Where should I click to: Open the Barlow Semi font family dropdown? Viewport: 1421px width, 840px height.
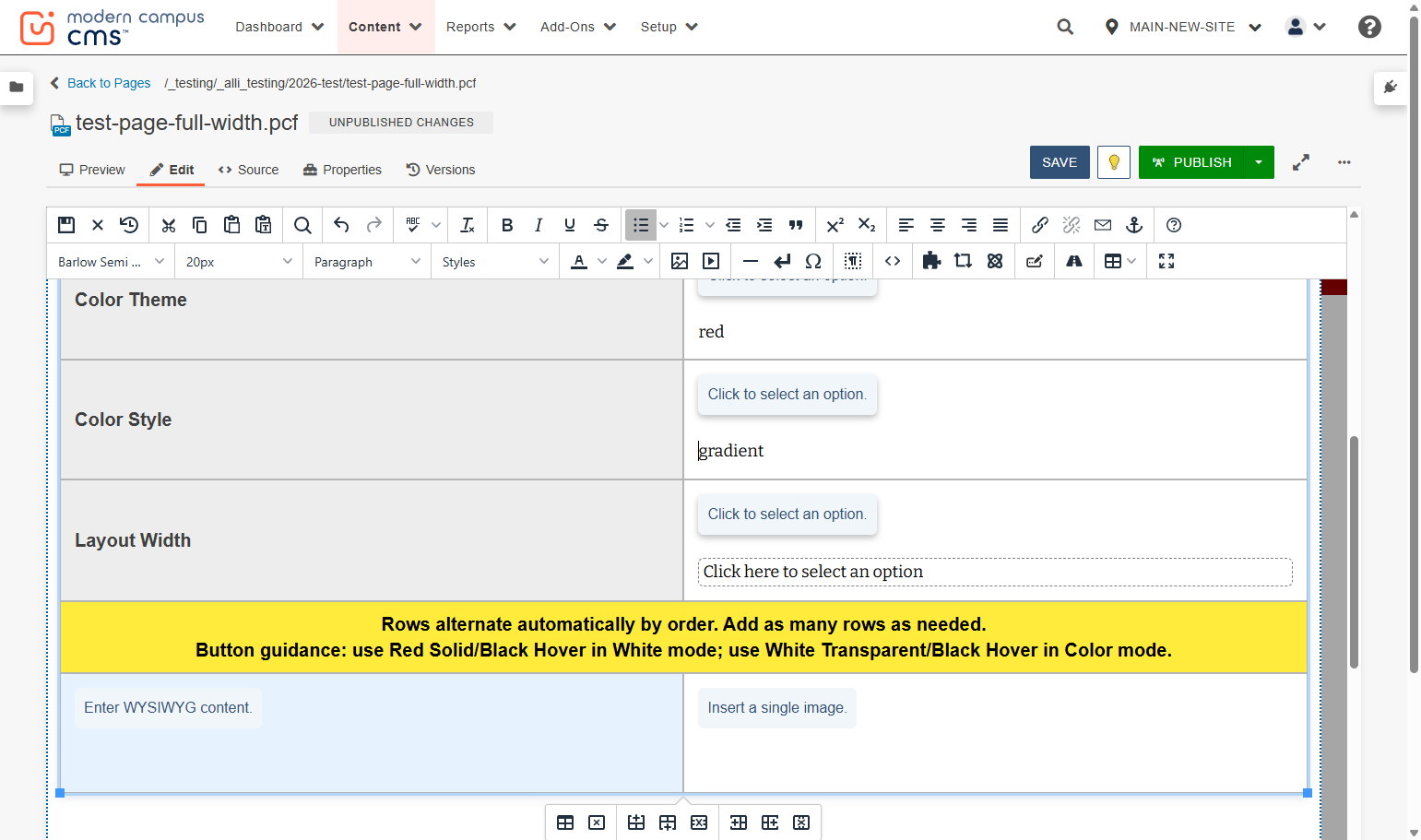(111, 262)
